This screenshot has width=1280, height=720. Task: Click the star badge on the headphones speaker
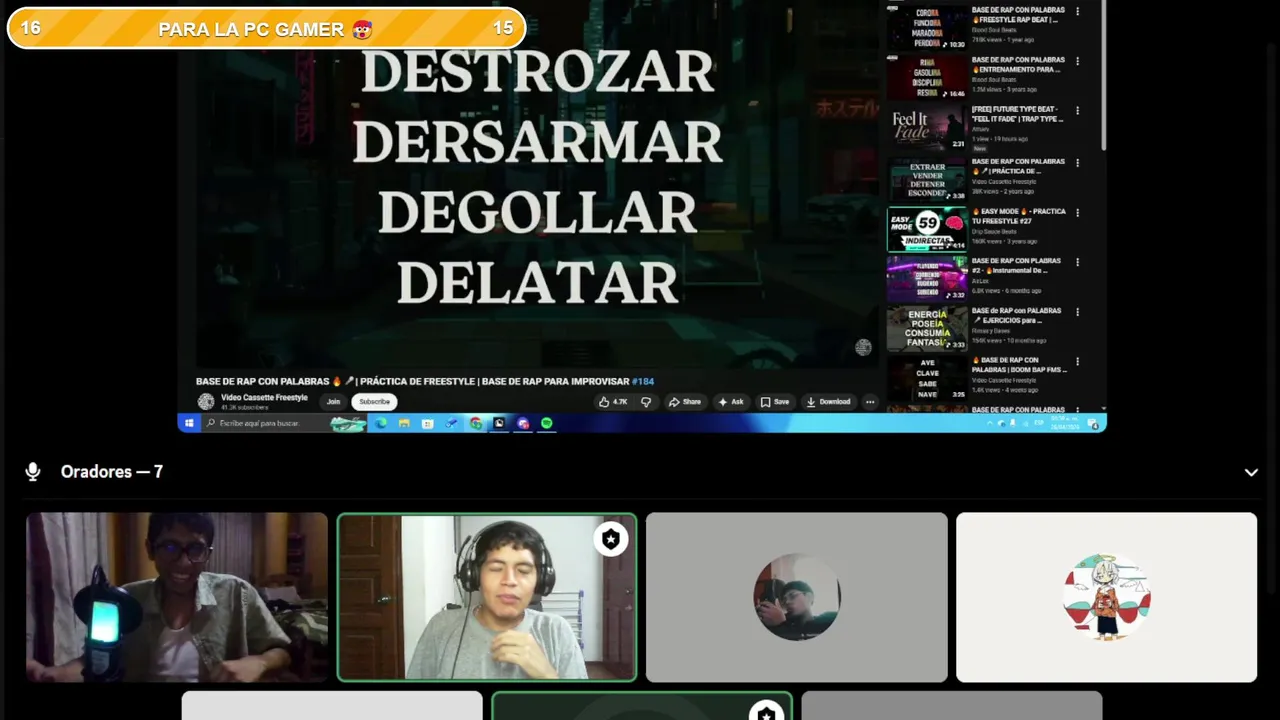(611, 539)
